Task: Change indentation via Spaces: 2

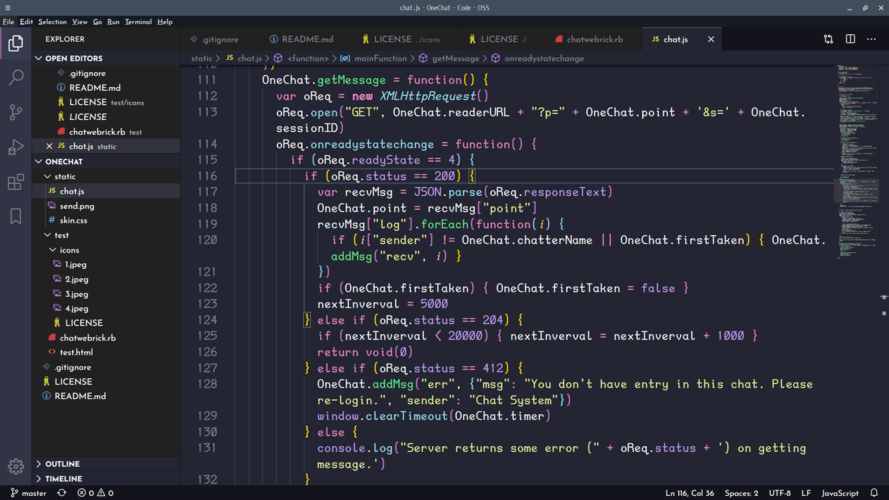Action: click(x=741, y=493)
